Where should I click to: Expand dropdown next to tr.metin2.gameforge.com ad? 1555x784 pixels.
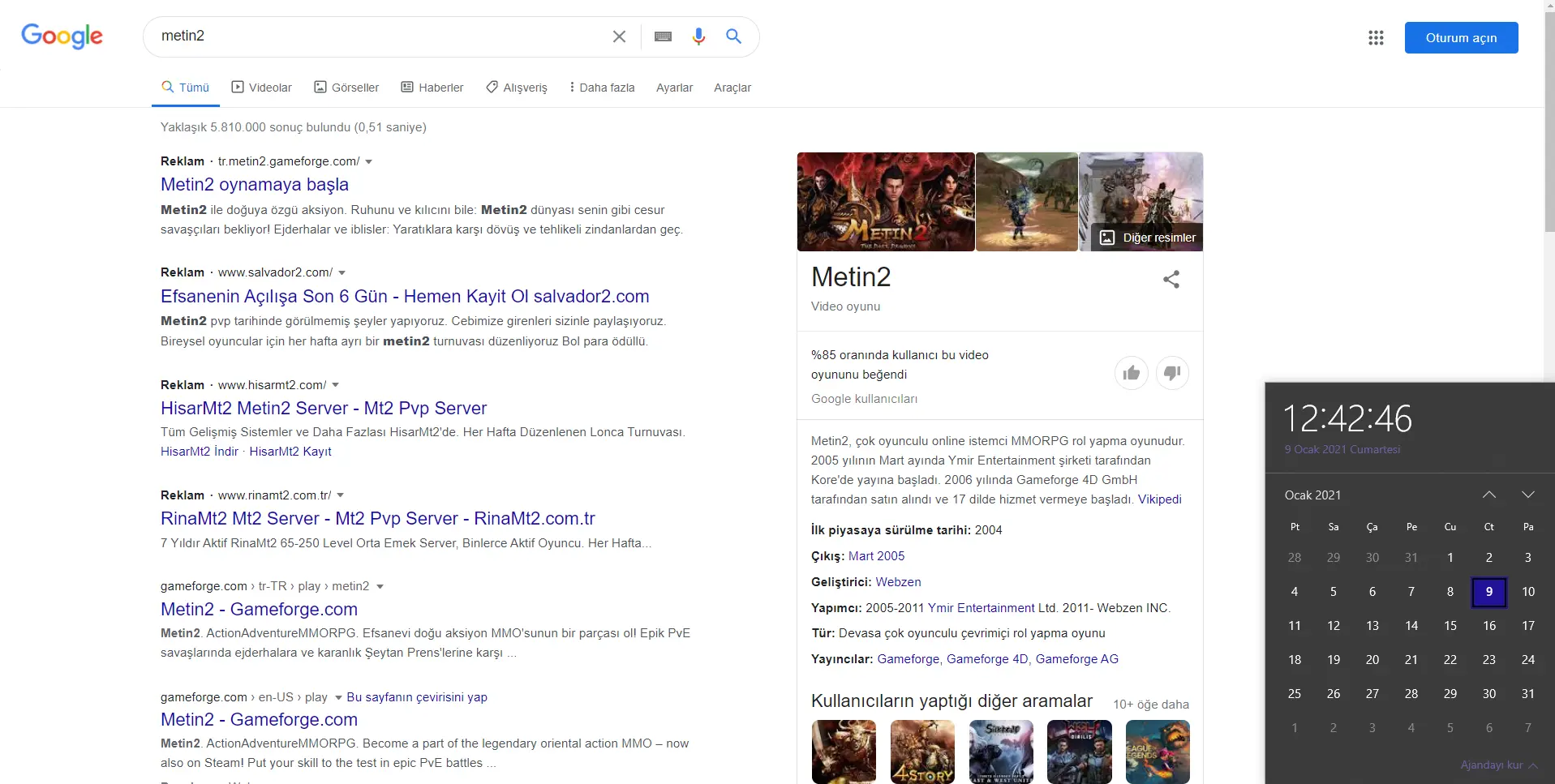click(x=369, y=162)
